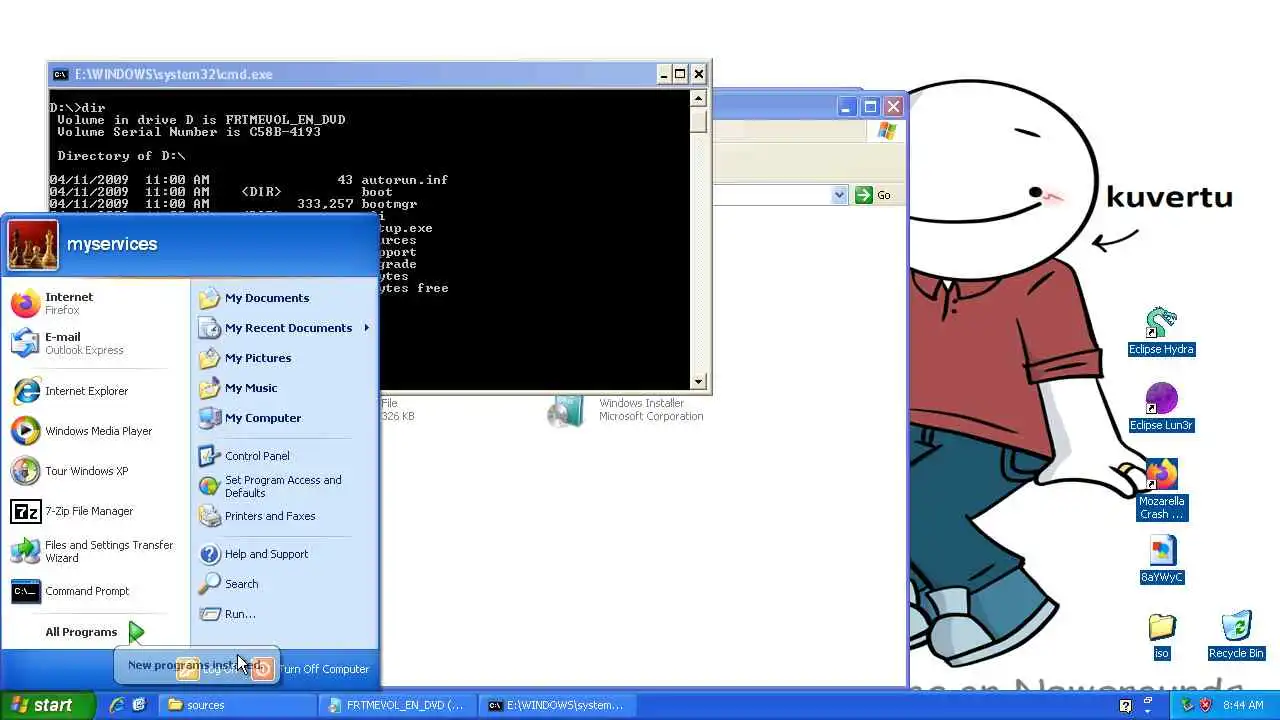The height and width of the screenshot is (720, 1280).
Task: Open Firefox from Internet shortcut in Start menu
Action: coord(95,303)
